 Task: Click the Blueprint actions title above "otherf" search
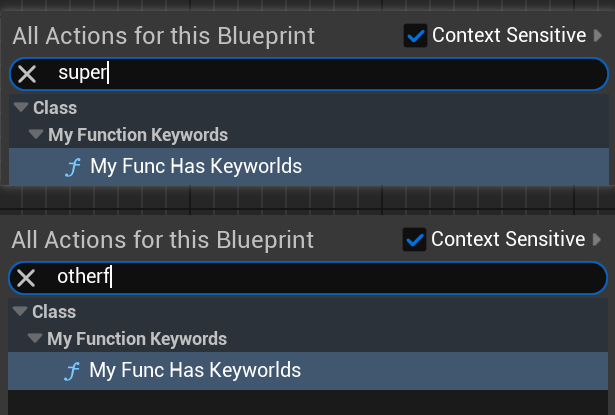pos(163,241)
